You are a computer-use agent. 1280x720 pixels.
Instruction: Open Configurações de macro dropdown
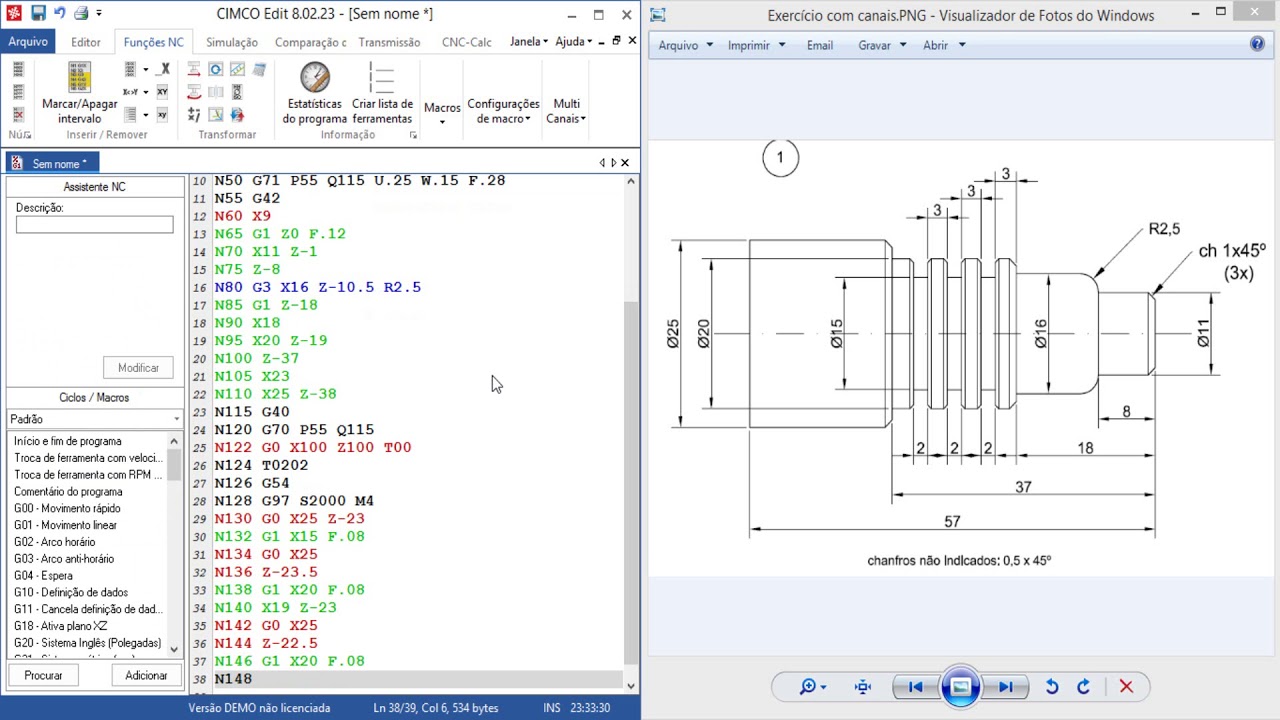point(503,111)
